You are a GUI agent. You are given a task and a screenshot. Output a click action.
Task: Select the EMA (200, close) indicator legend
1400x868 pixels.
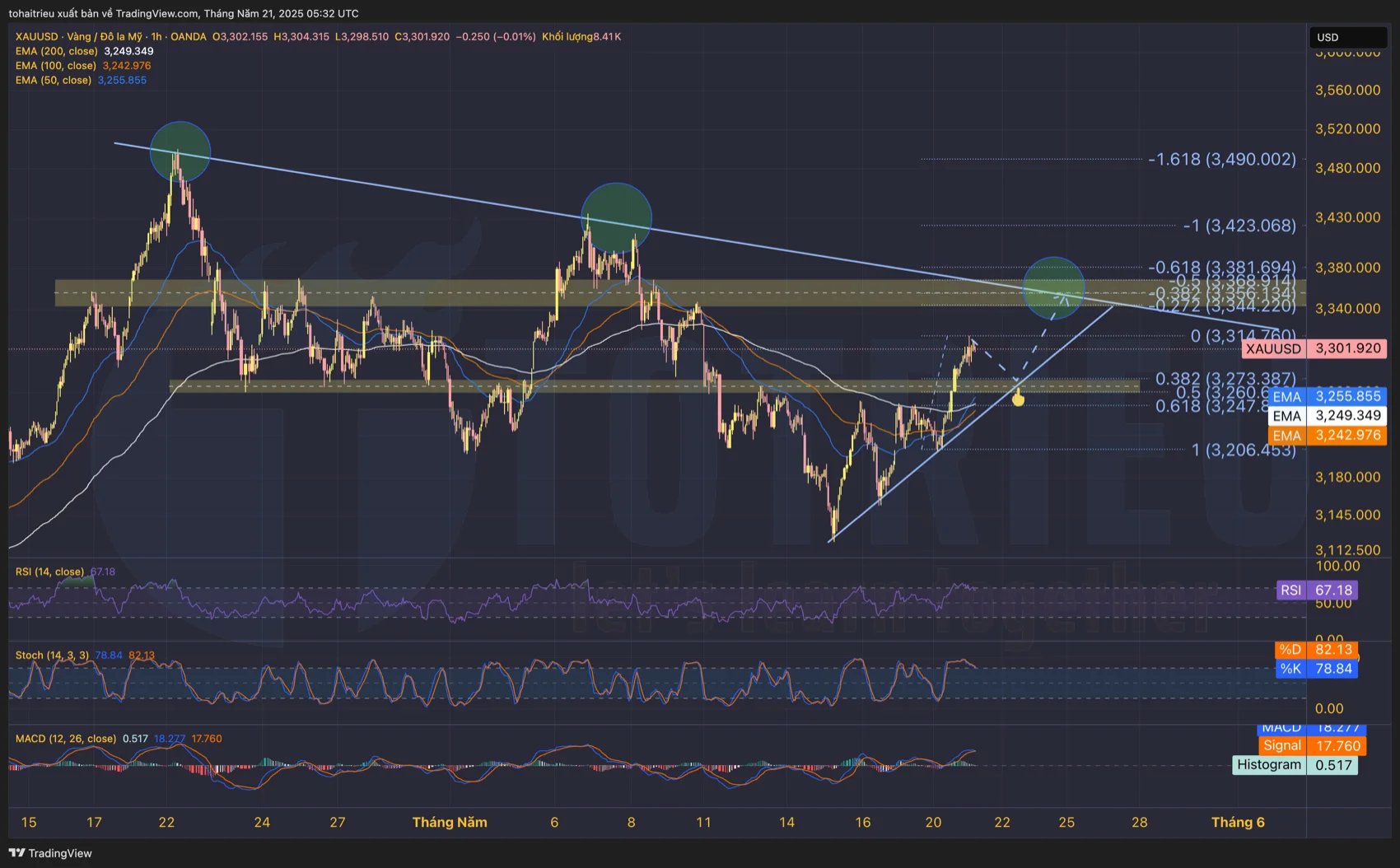click(x=58, y=50)
